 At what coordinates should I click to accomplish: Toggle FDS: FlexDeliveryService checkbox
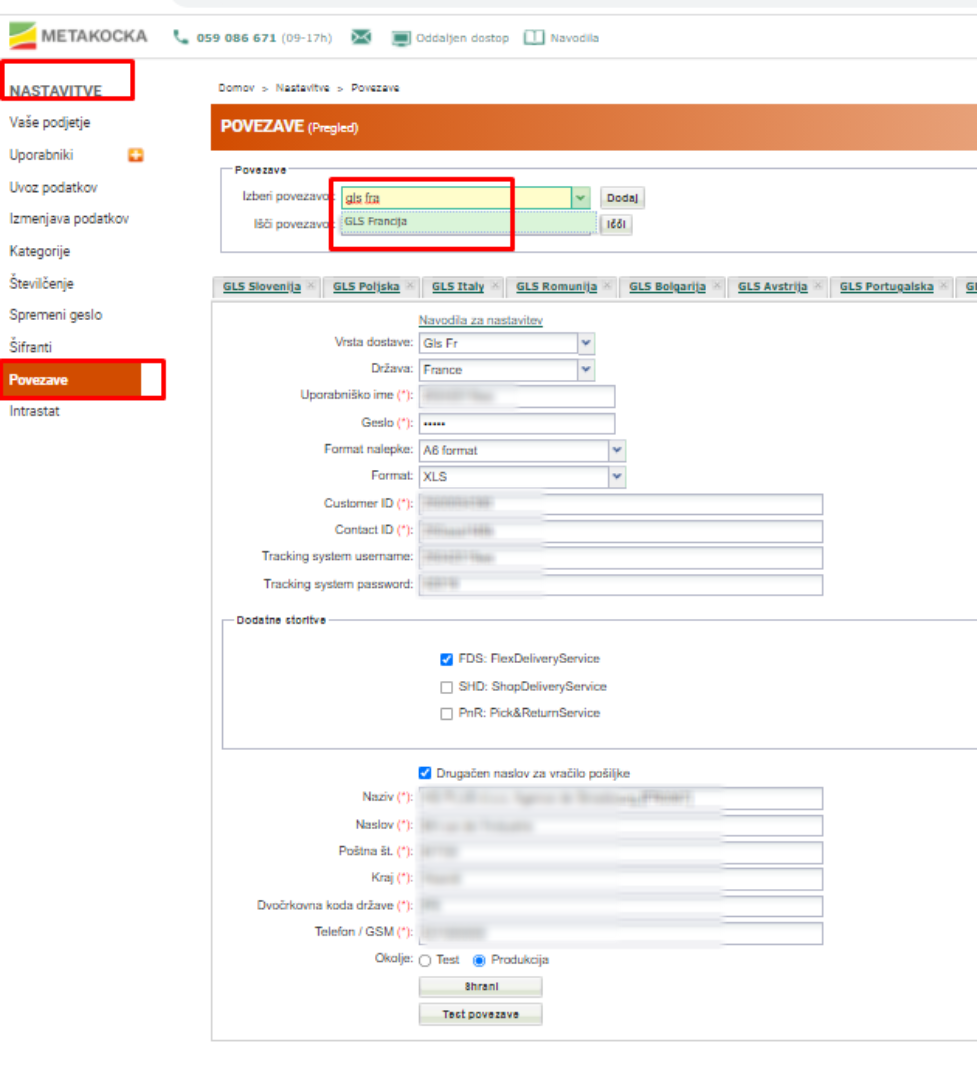pos(447,659)
